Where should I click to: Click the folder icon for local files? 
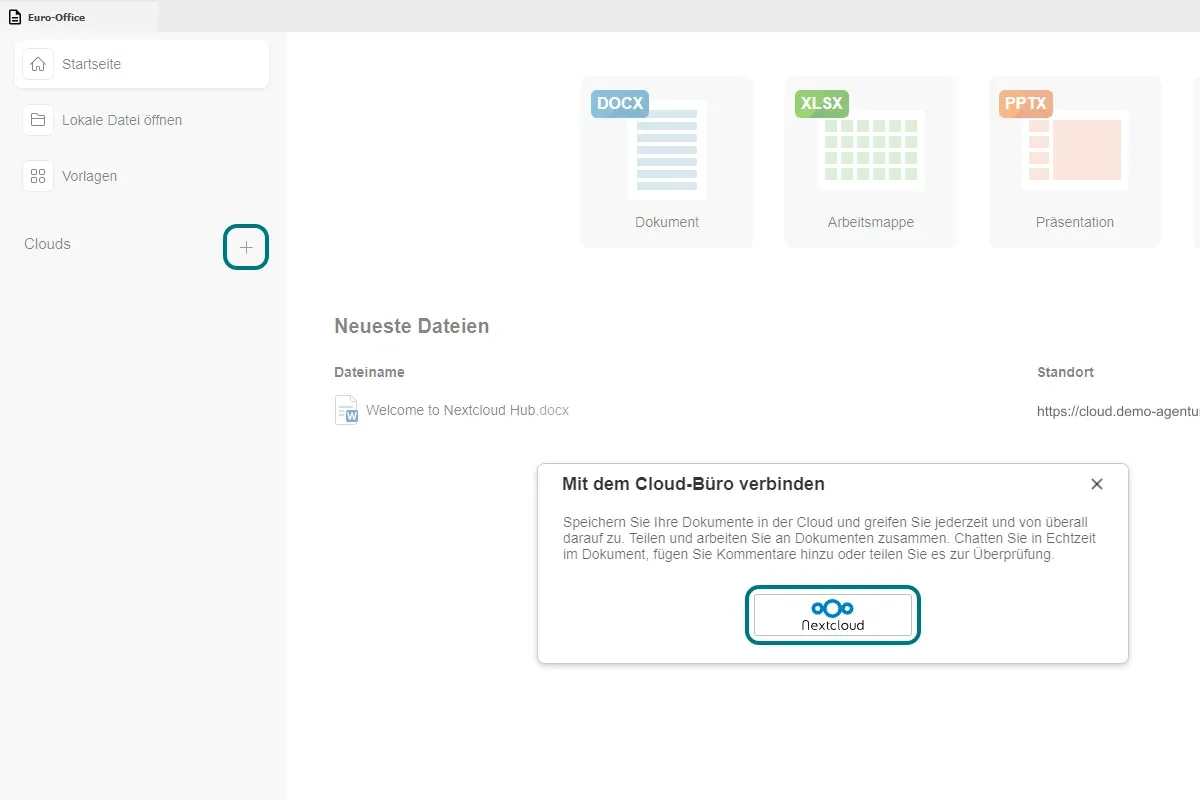[38, 120]
